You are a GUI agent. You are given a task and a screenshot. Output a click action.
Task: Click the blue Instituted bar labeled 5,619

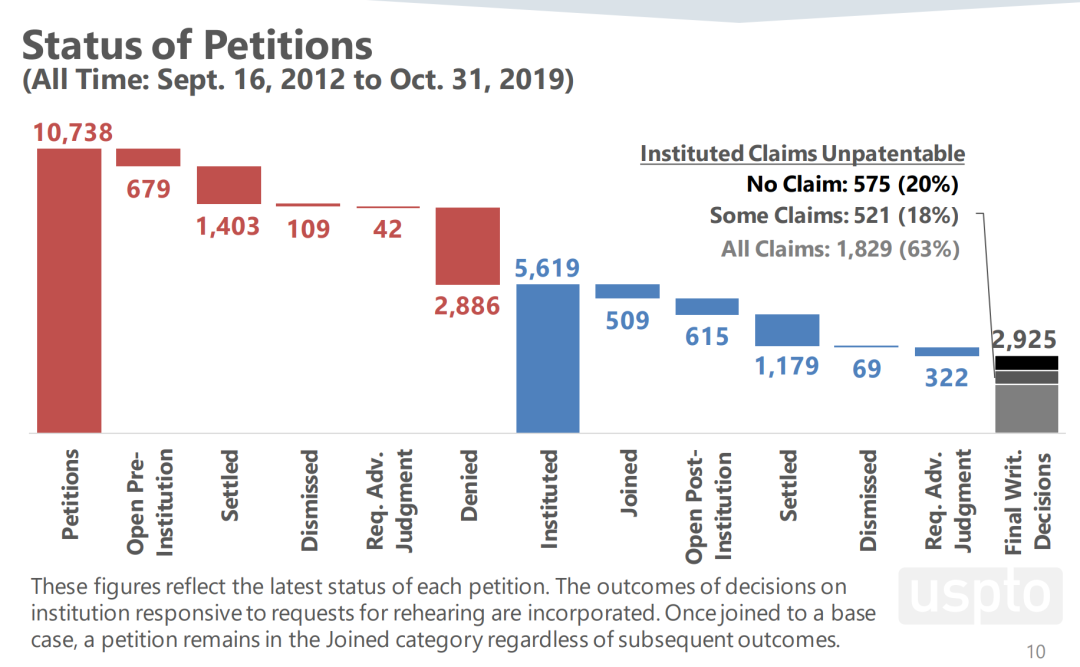tap(548, 358)
